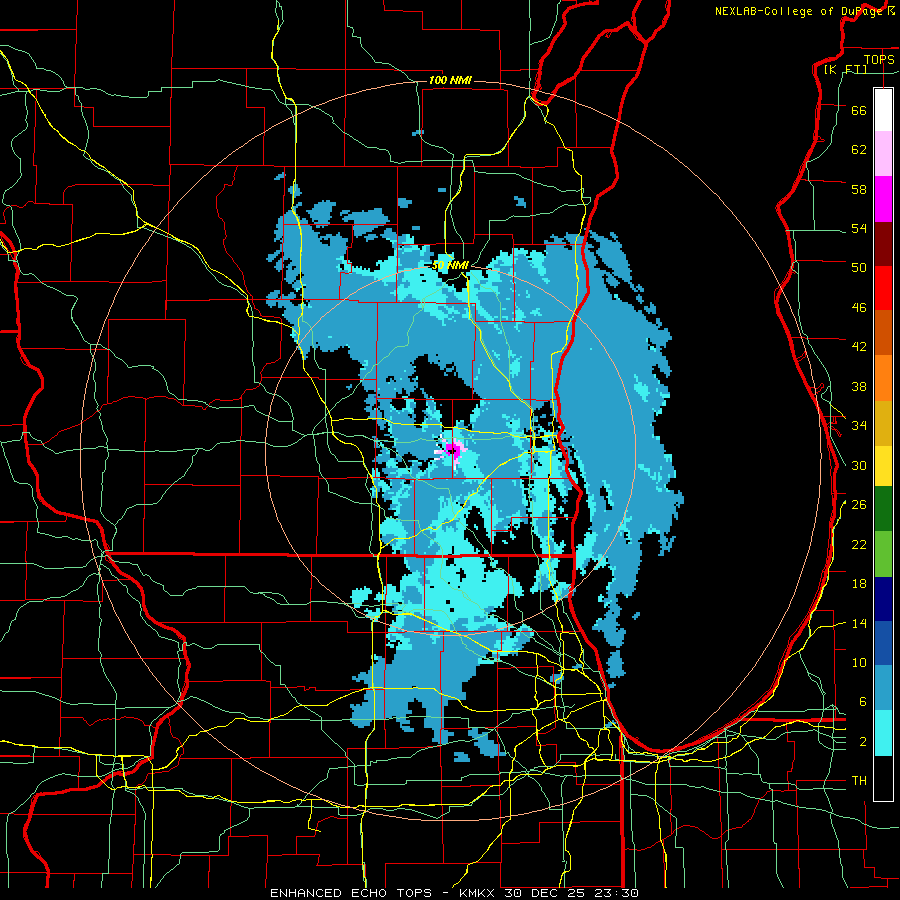Click the navy 14-18 kft legend swatch
The height and width of the screenshot is (900, 900).
[883, 599]
